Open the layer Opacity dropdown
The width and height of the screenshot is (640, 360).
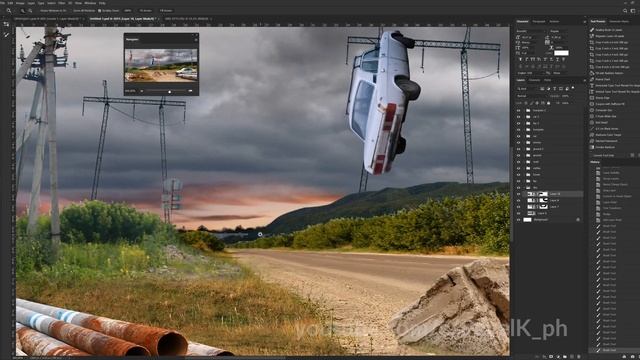click(565, 96)
